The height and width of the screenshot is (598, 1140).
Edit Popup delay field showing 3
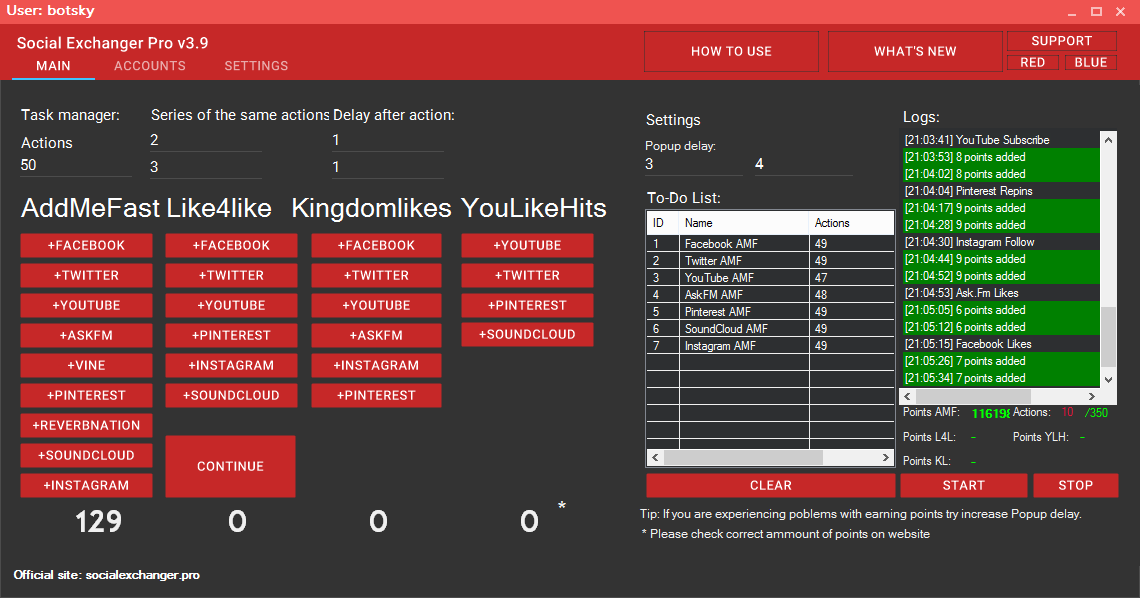point(694,164)
